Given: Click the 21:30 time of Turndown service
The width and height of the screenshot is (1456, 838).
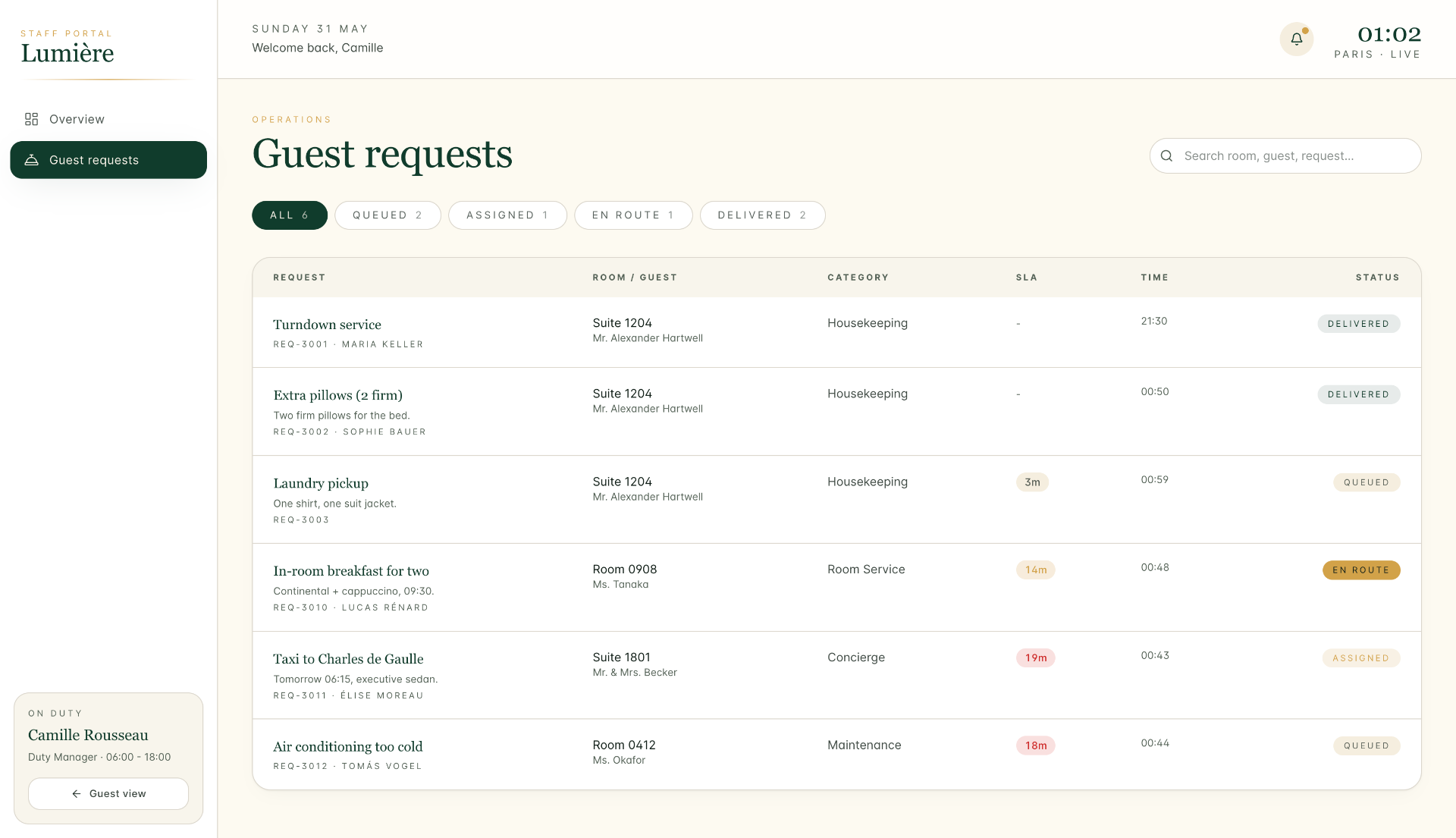Looking at the screenshot, I should [1154, 322].
